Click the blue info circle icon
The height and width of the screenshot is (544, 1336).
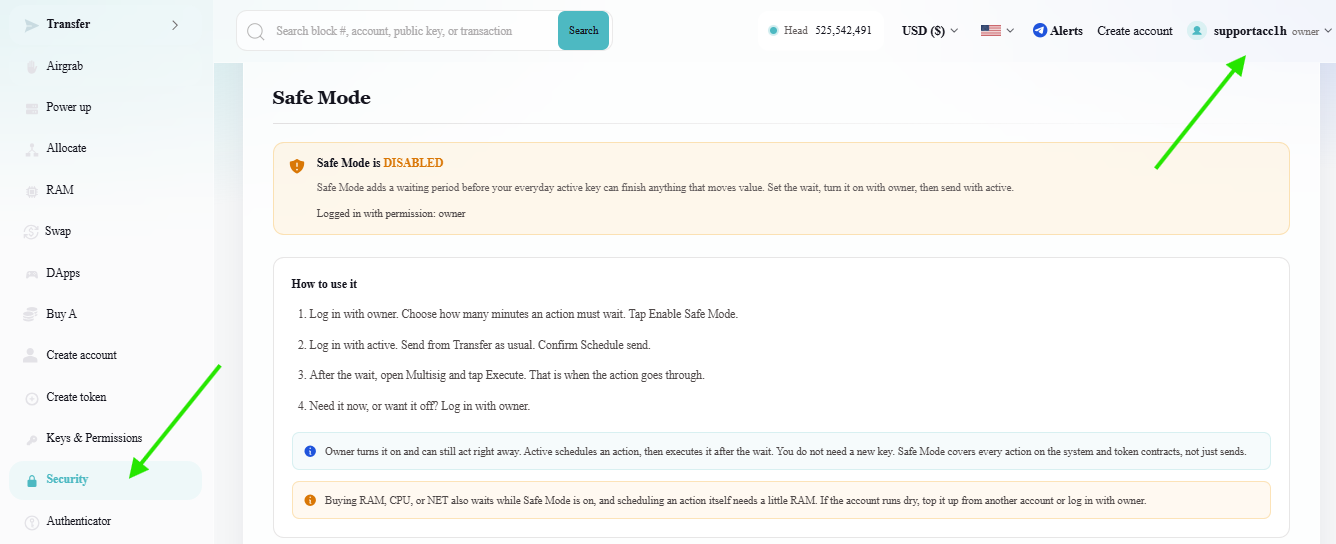(310, 451)
